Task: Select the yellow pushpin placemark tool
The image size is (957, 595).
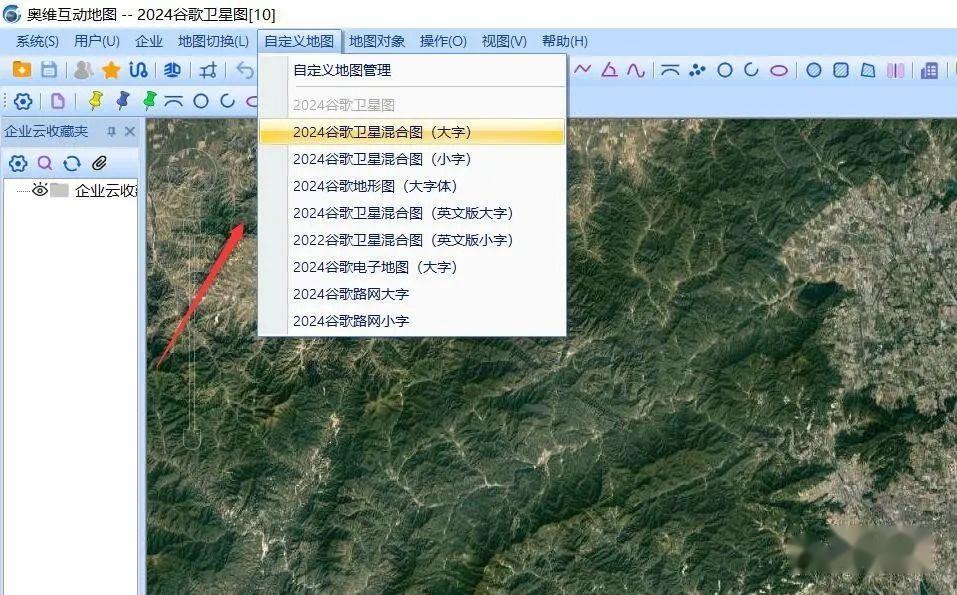Action: click(x=97, y=100)
